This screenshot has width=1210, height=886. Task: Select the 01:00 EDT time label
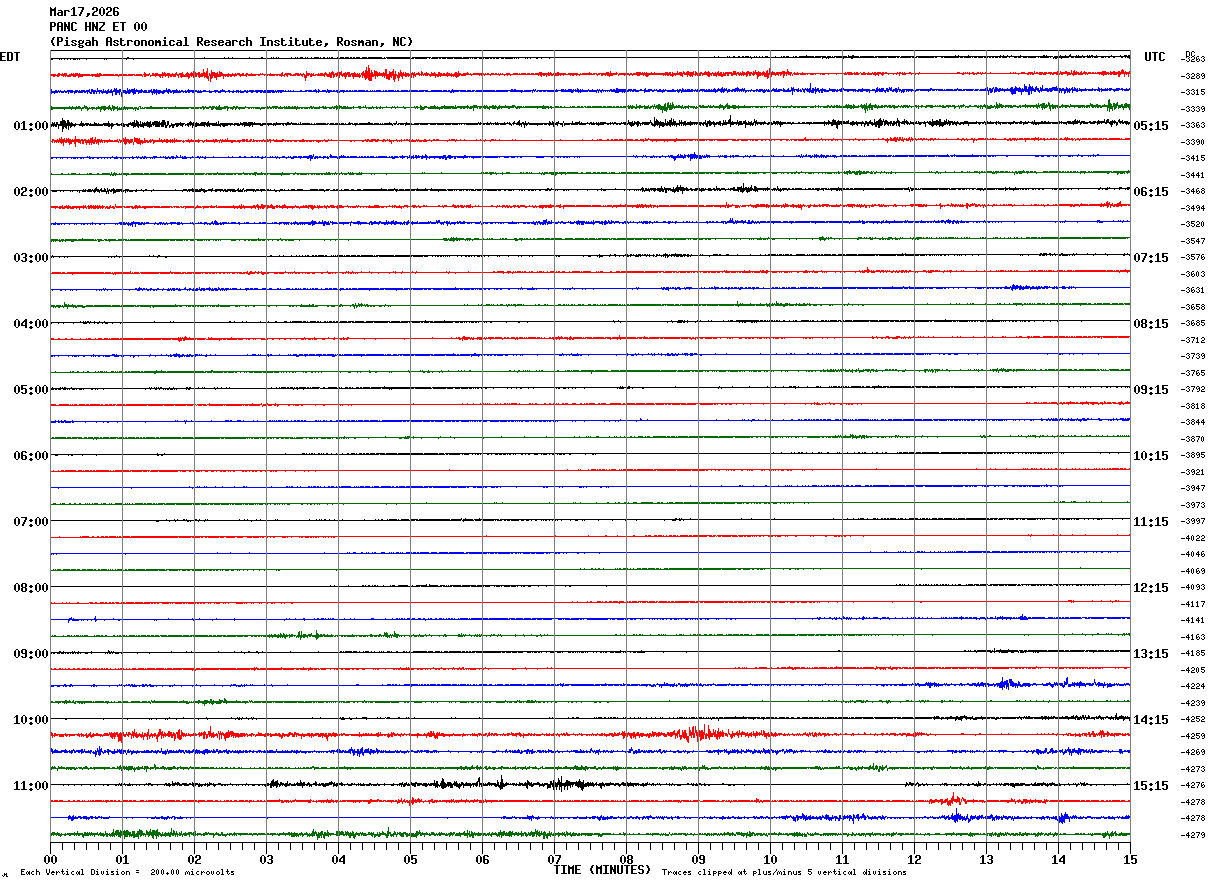coord(31,126)
